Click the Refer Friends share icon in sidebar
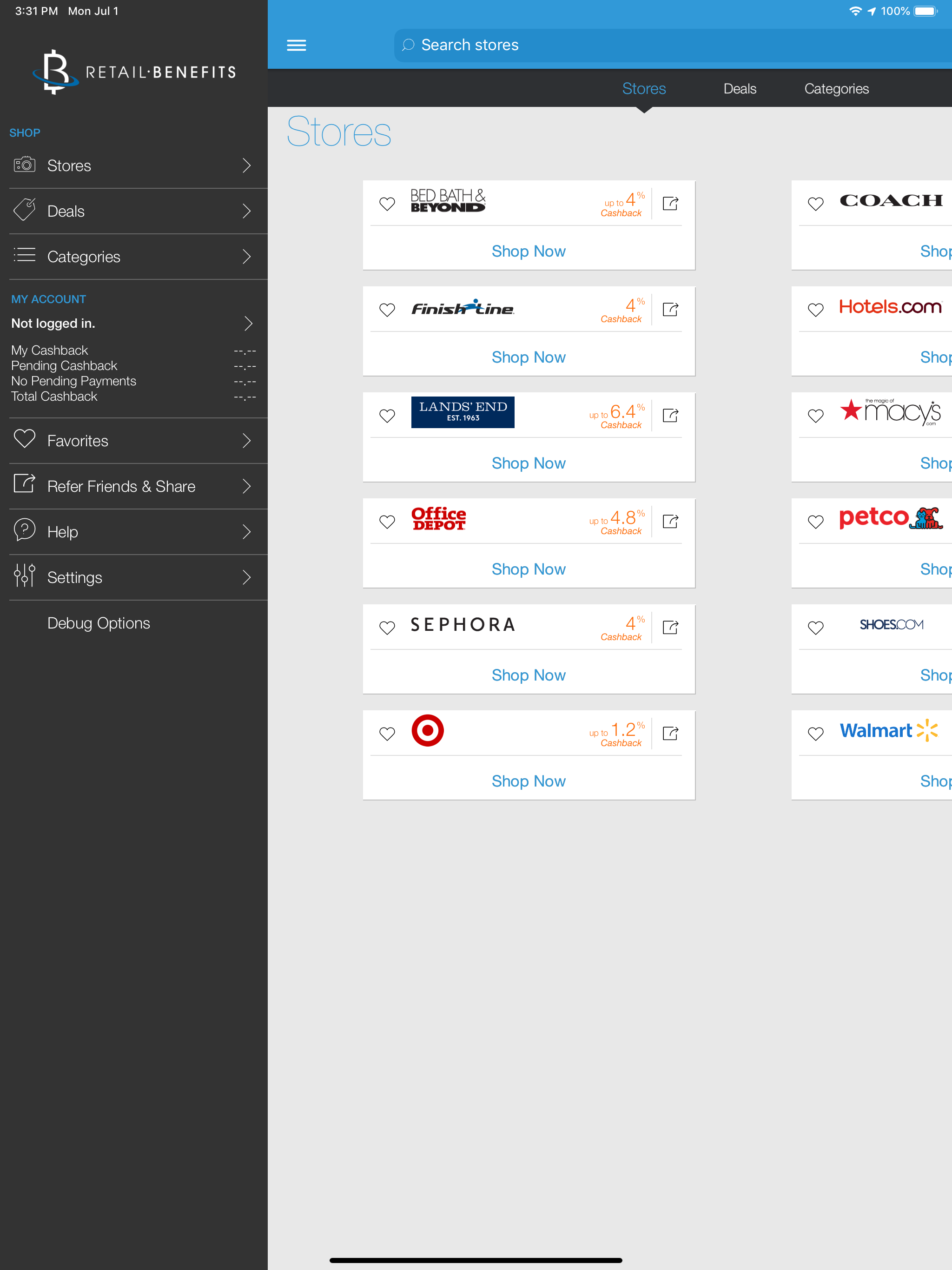 (x=25, y=483)
